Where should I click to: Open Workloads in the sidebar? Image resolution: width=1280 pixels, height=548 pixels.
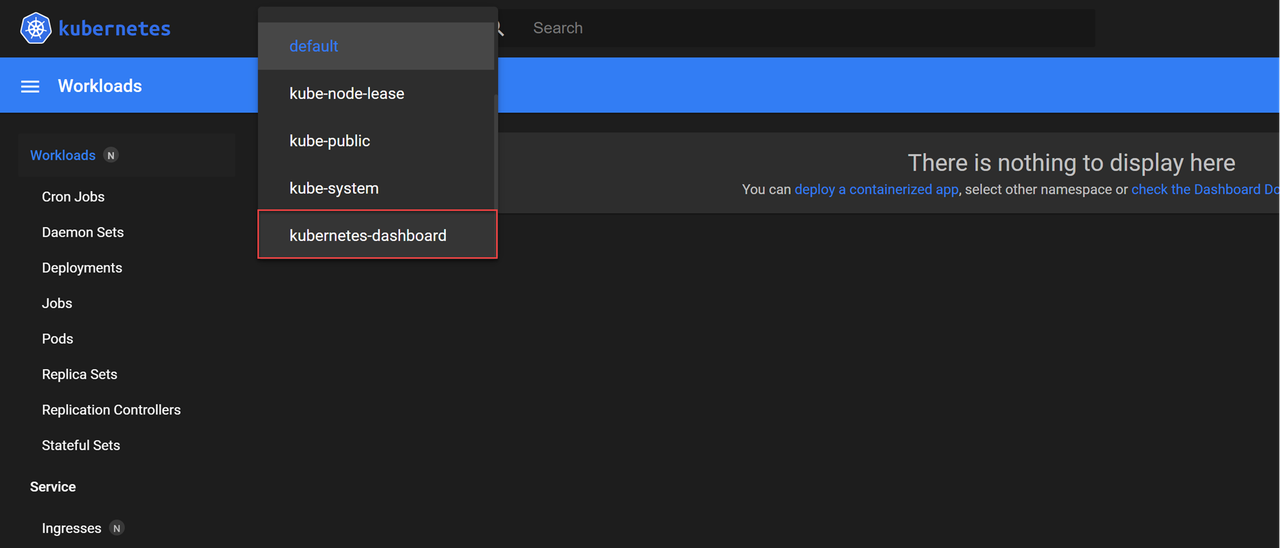click(x=63, y=155)
